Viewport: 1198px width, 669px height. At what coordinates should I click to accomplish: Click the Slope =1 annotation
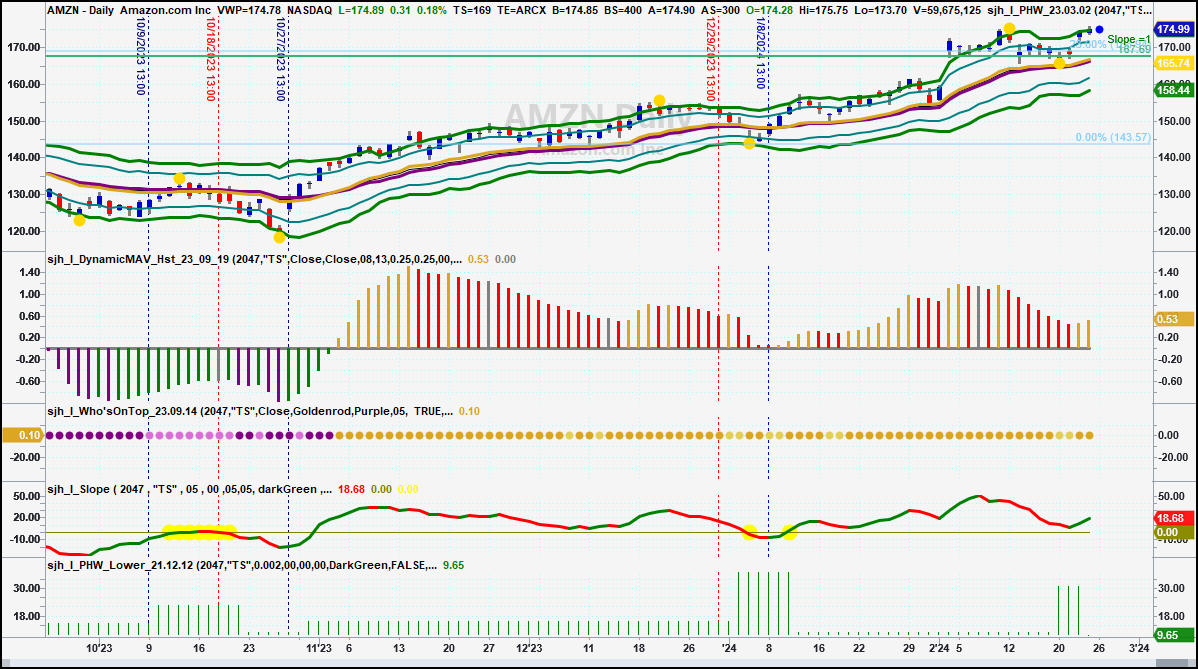point(1128,39)
